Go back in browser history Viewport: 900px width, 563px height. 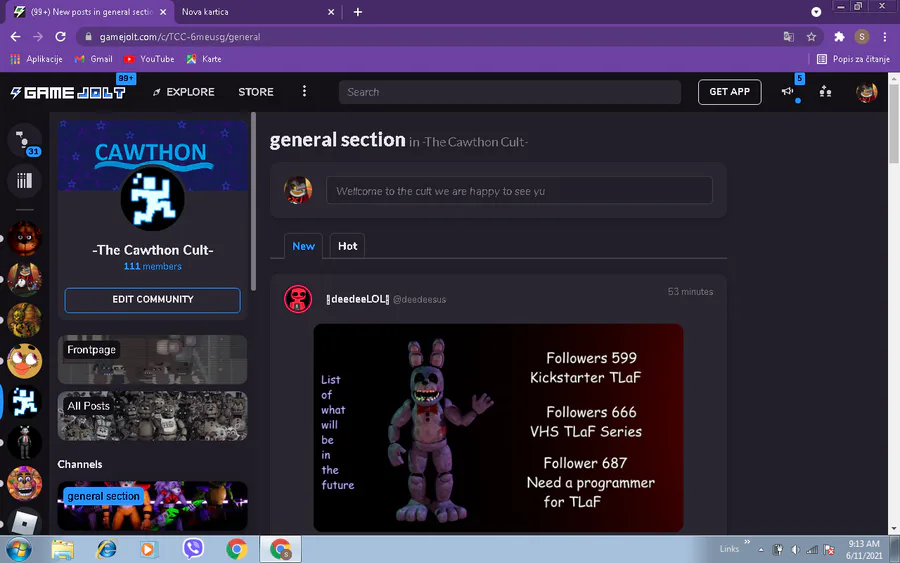click(15, 37)
